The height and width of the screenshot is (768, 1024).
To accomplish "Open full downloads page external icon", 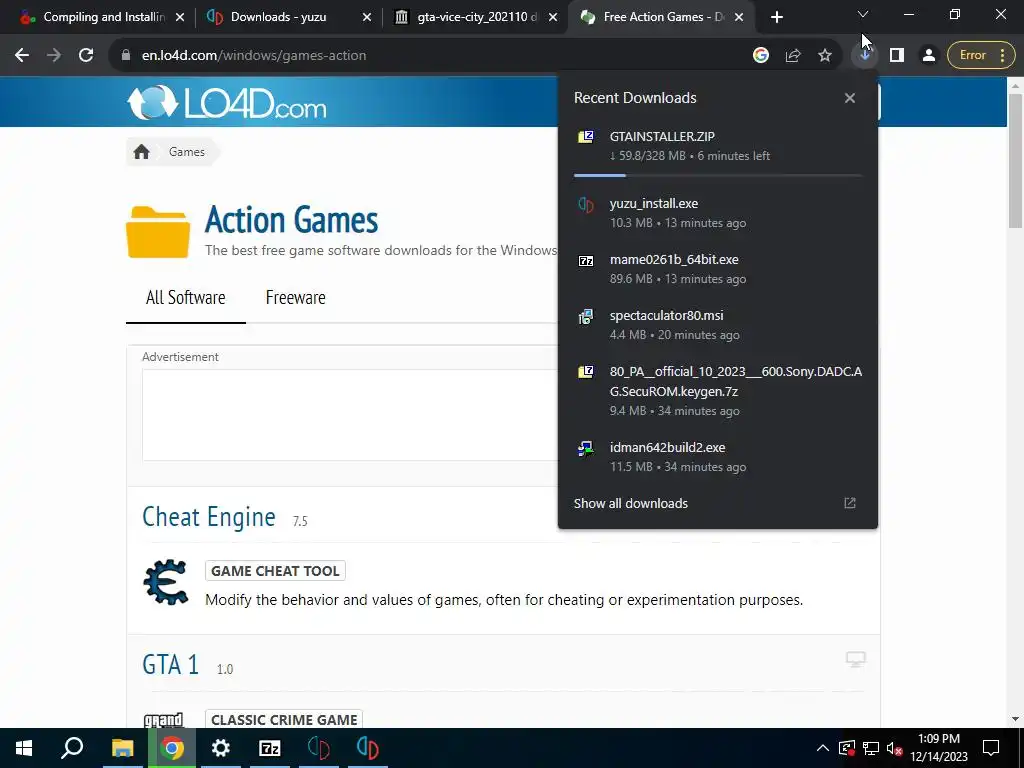I will pyautogui.click(x=850, y=503).
